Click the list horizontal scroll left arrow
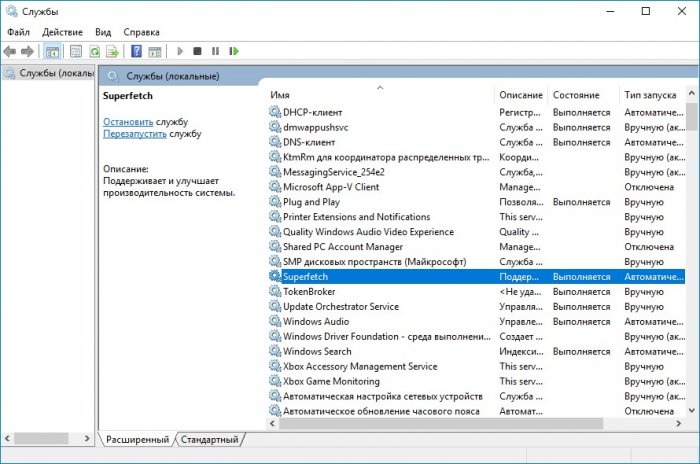The width and height of the screenshot is (700, 464). point(273,423)
